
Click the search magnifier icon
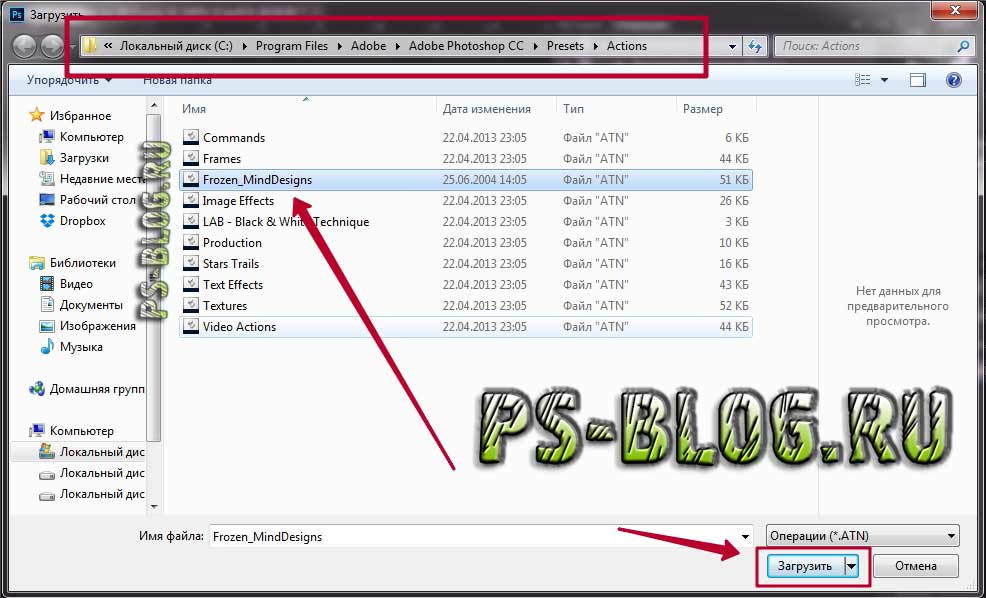pyautogui.click(x=963, y=46)
